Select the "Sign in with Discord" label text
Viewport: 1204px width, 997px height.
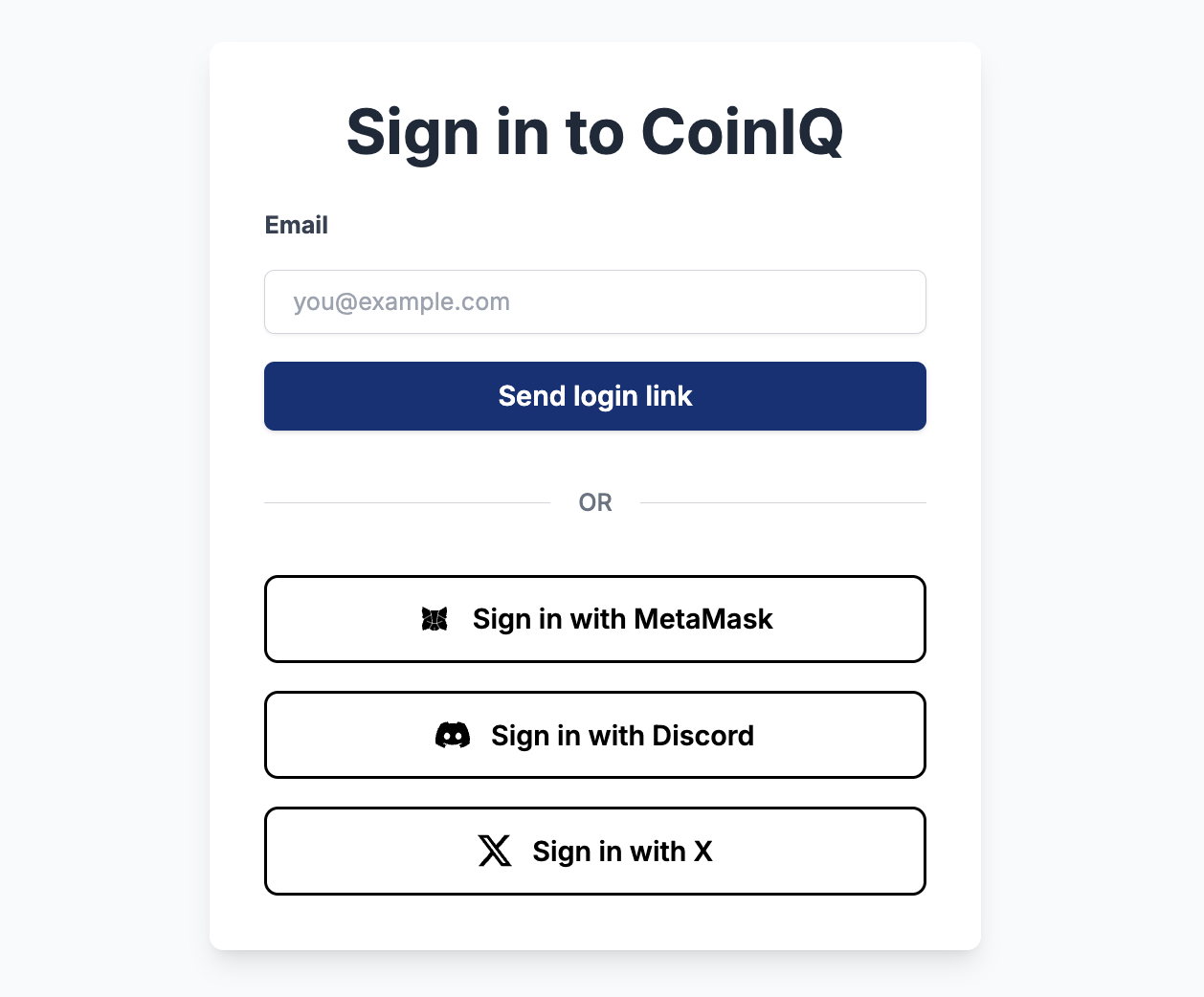tap(622, 735)
